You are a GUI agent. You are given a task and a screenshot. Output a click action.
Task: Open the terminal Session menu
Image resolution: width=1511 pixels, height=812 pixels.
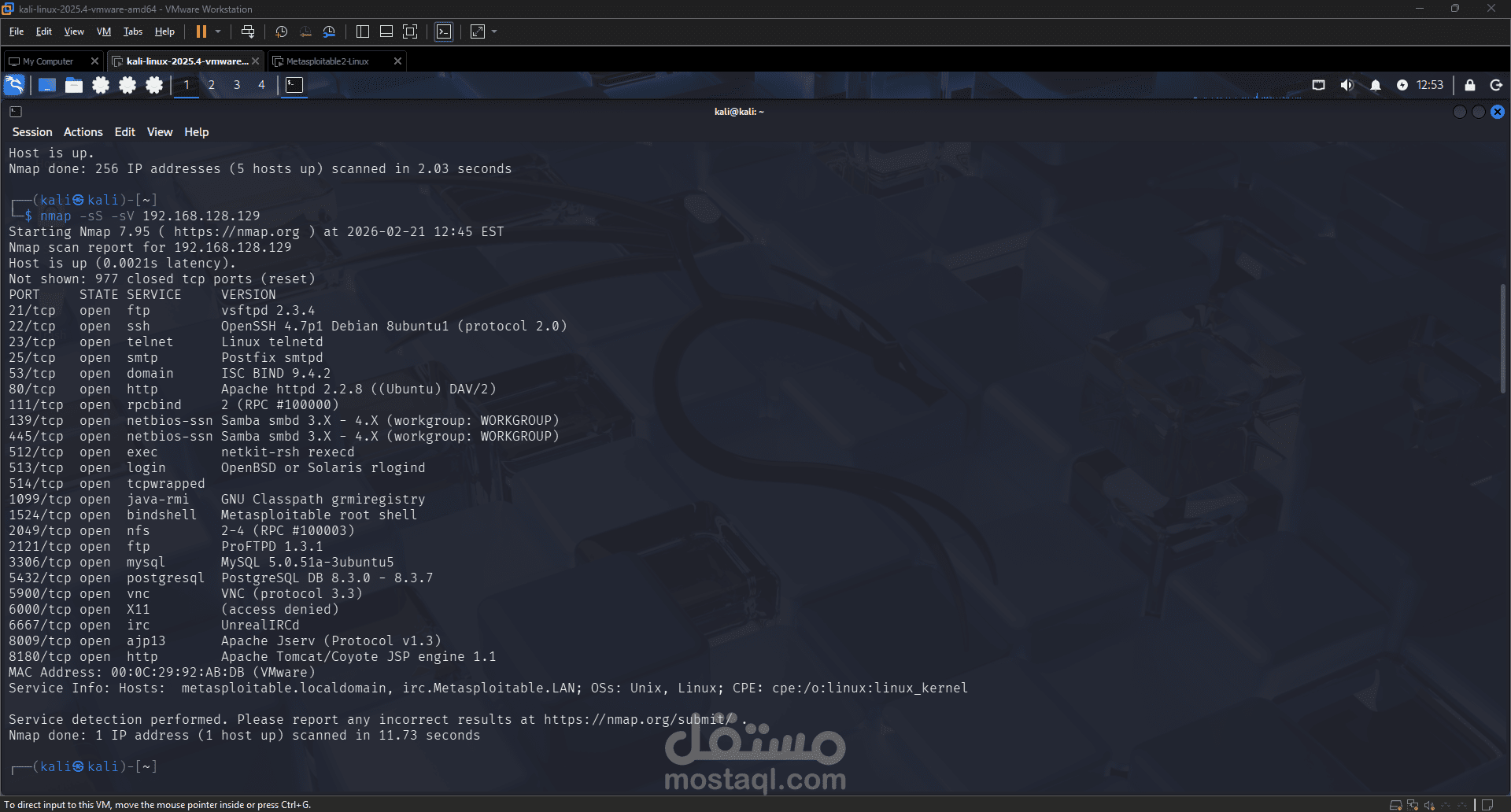pos(32,132)
